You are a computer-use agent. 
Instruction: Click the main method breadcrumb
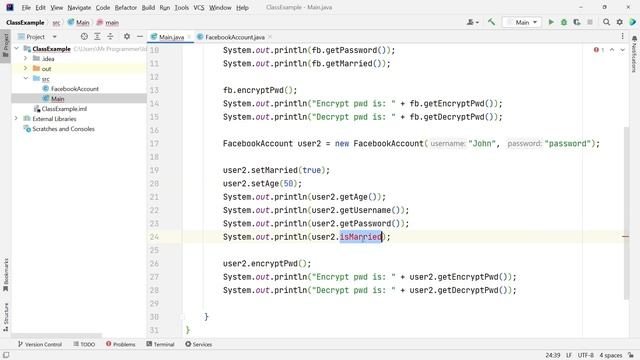(108, 22)
